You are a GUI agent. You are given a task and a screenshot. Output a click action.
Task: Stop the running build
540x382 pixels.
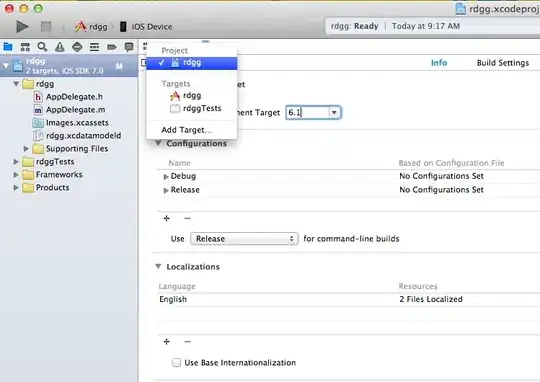(46, 27)
